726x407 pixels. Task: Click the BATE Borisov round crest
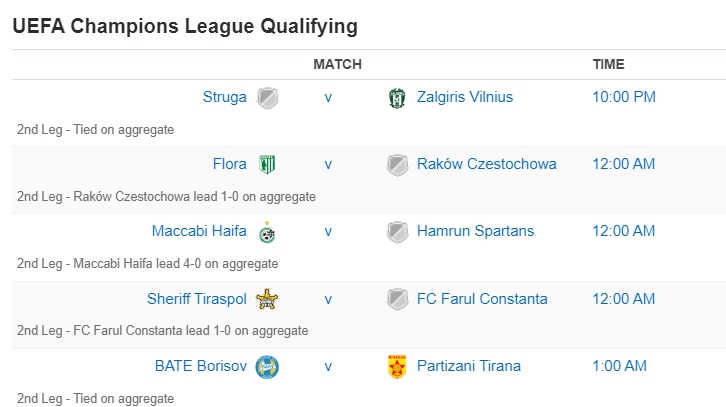(267, 366)
